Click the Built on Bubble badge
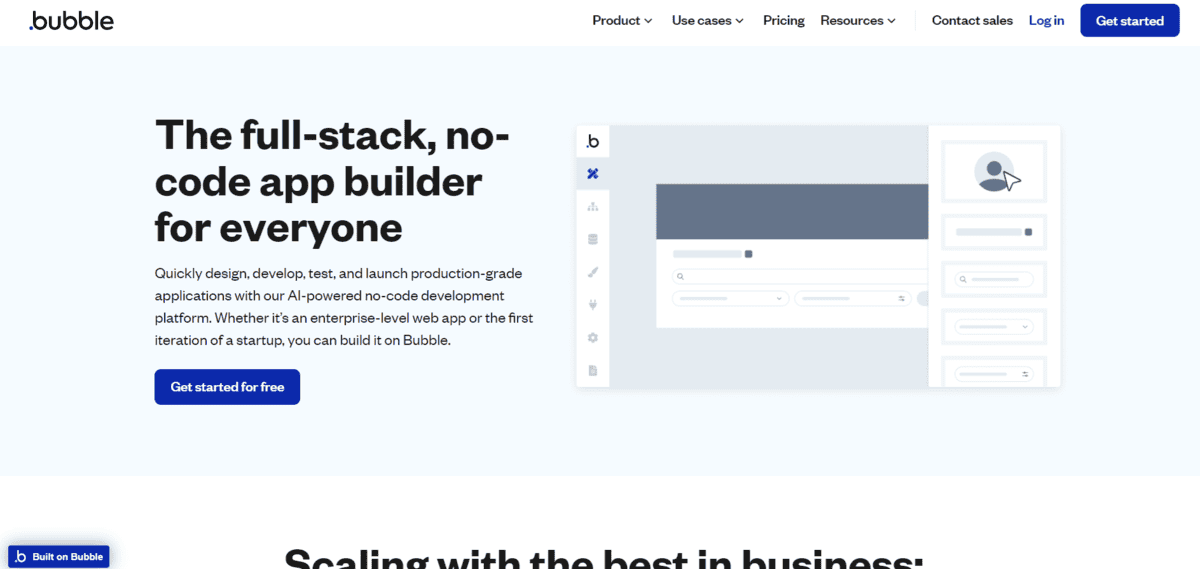This screenshot has height=569, width=1200. (x=59, y=556)
